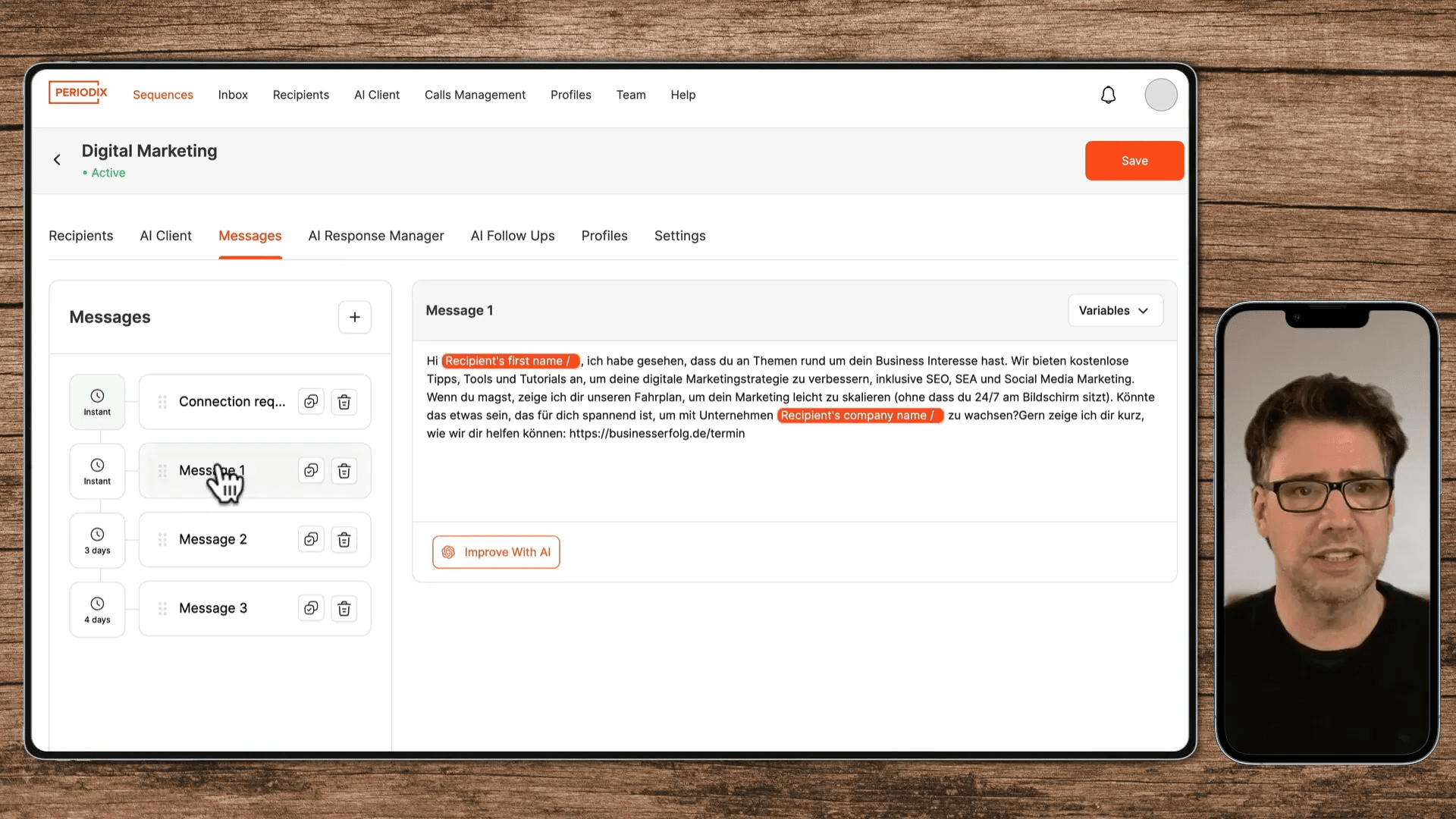The height and width of the screenshot is (819, 1456).
Task: Click the Save button
Action: [1134, 161]
